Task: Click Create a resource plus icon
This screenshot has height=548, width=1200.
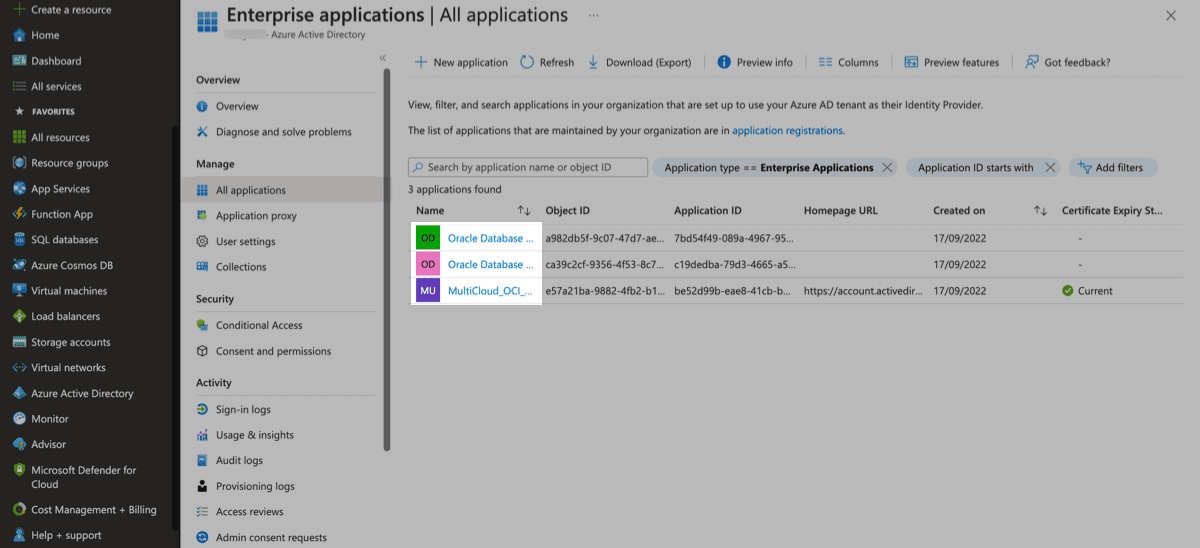Action: tap(19, 10)
